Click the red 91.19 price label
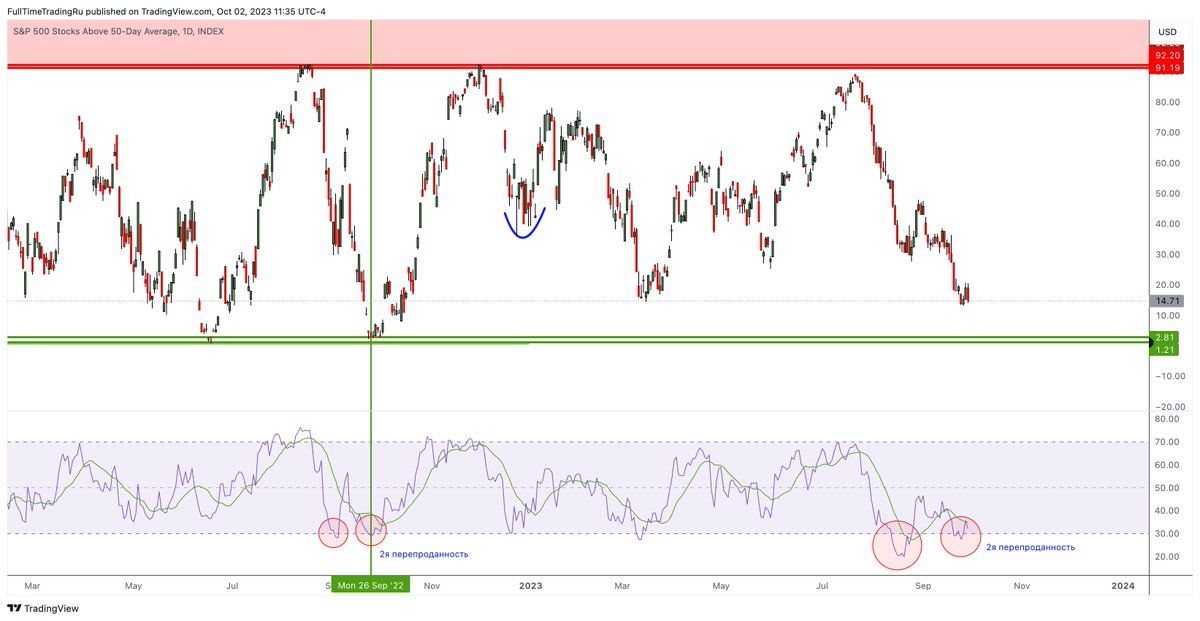 [1166, 69]
